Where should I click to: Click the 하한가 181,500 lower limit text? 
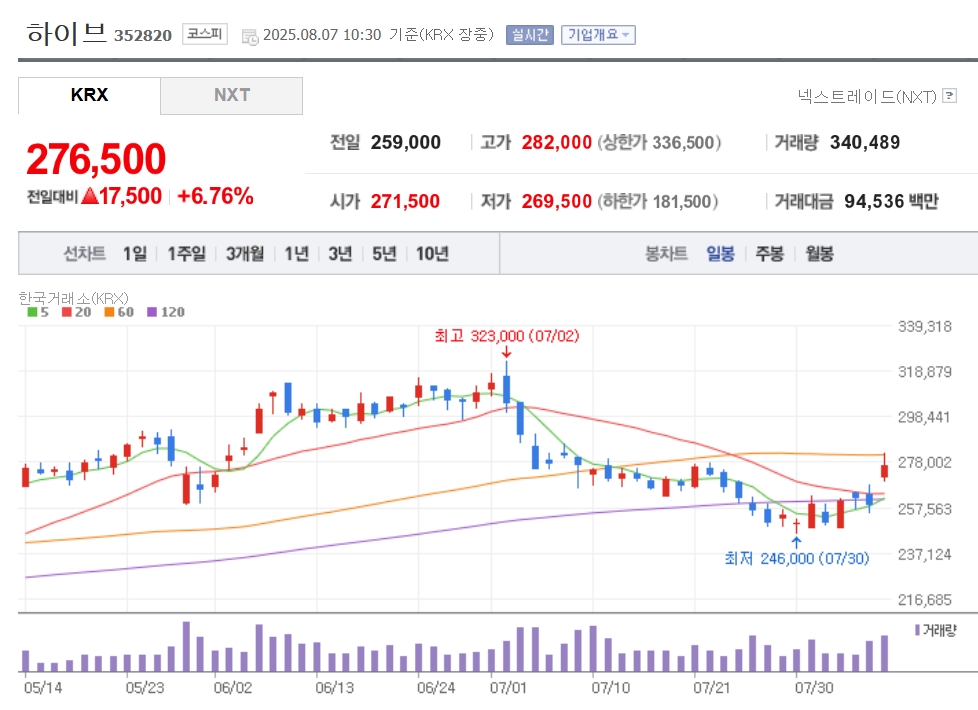pyautogui.click(x=657, y=201)
